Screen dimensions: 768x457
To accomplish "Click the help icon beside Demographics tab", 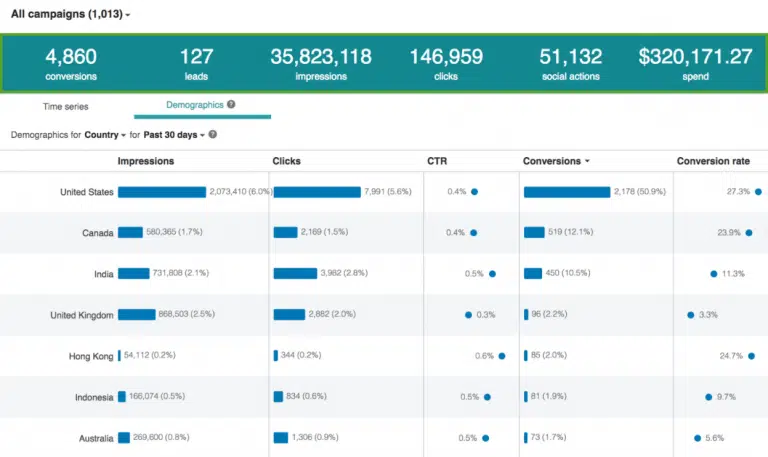I will [231, 104].
